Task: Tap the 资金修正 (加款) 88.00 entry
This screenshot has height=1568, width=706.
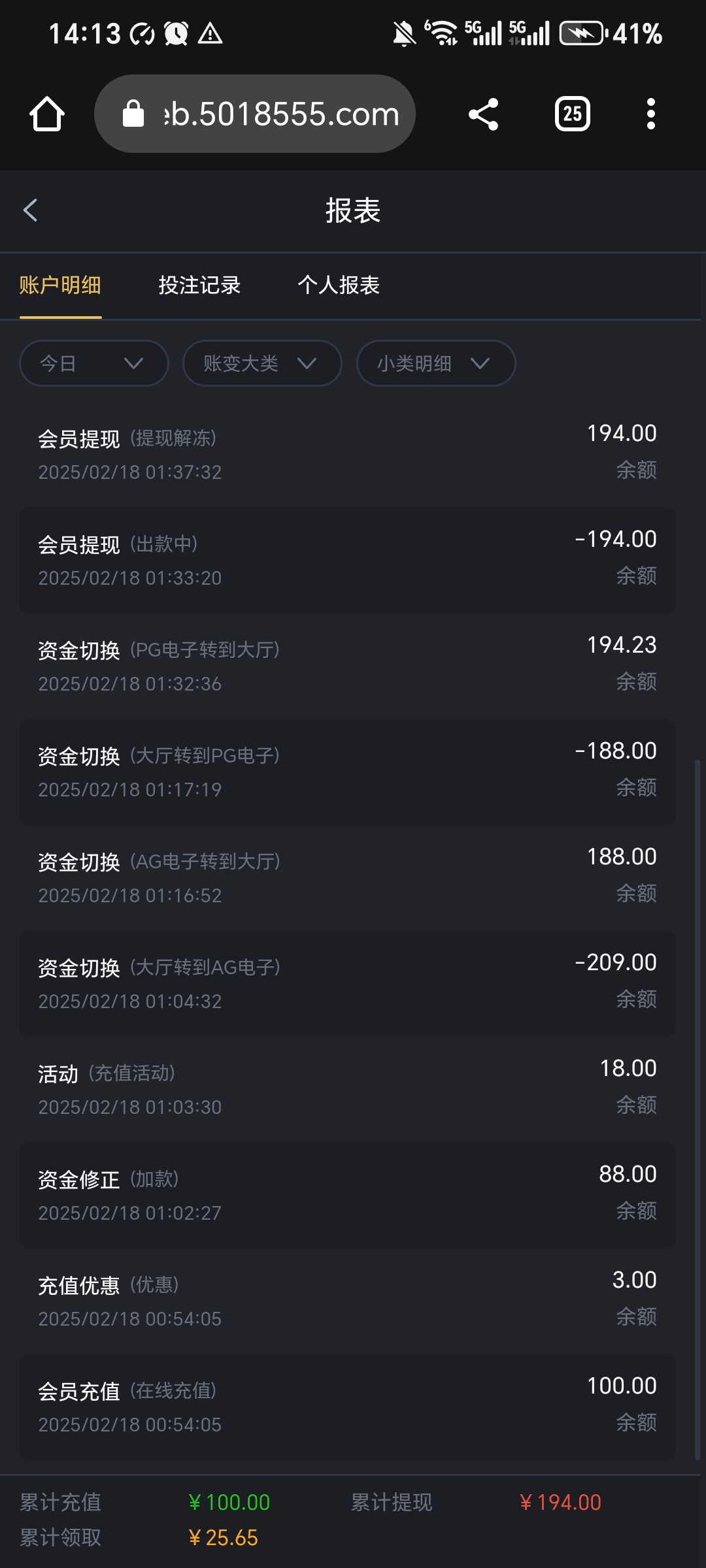Action: tap(347, 1195)
